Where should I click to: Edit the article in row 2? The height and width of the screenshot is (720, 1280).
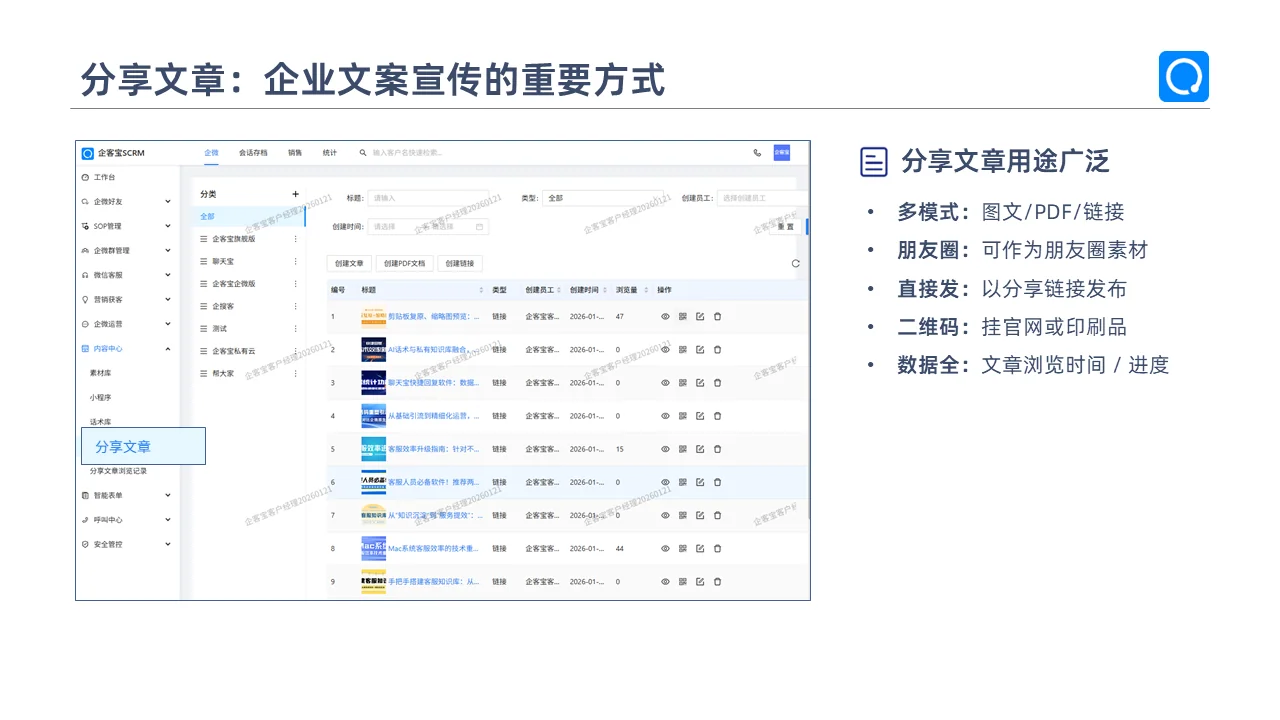[700, 350]
